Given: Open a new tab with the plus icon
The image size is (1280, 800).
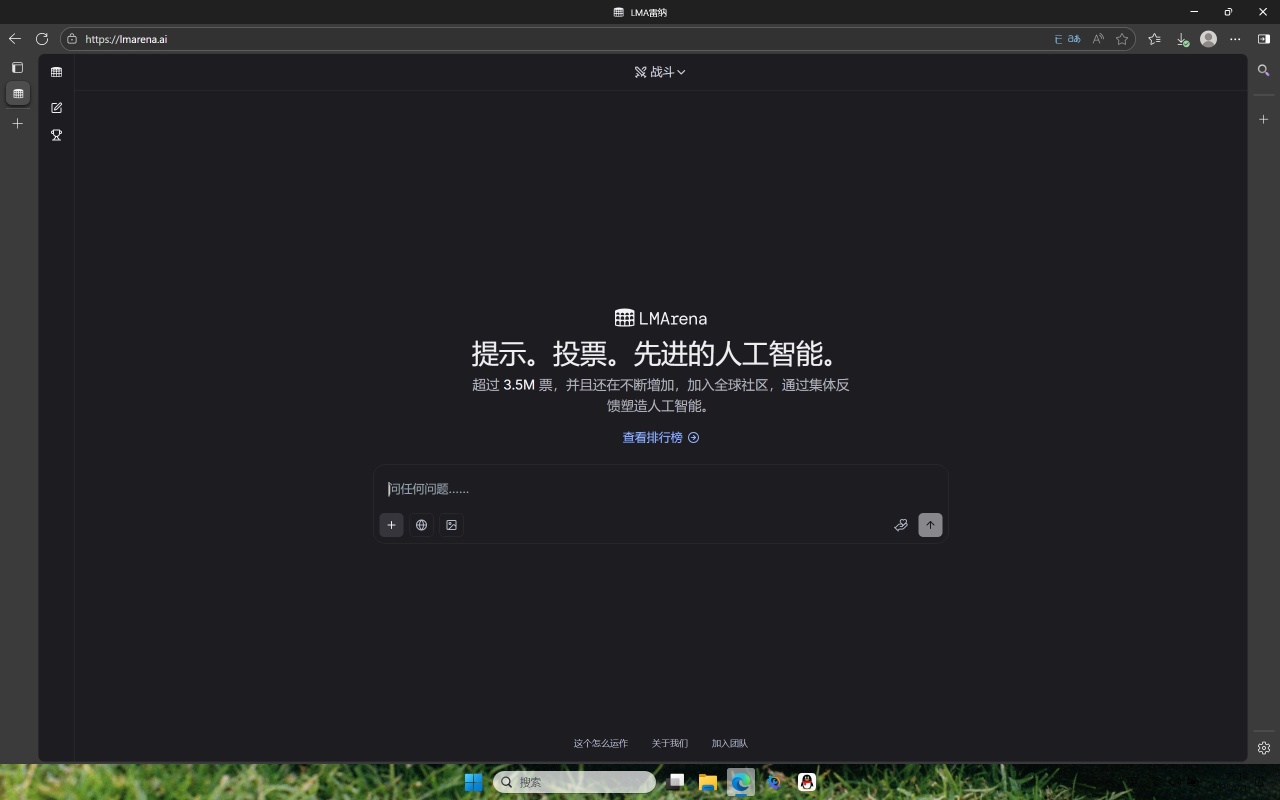Looking at the screenshot, I should click(x=17, y=123).
